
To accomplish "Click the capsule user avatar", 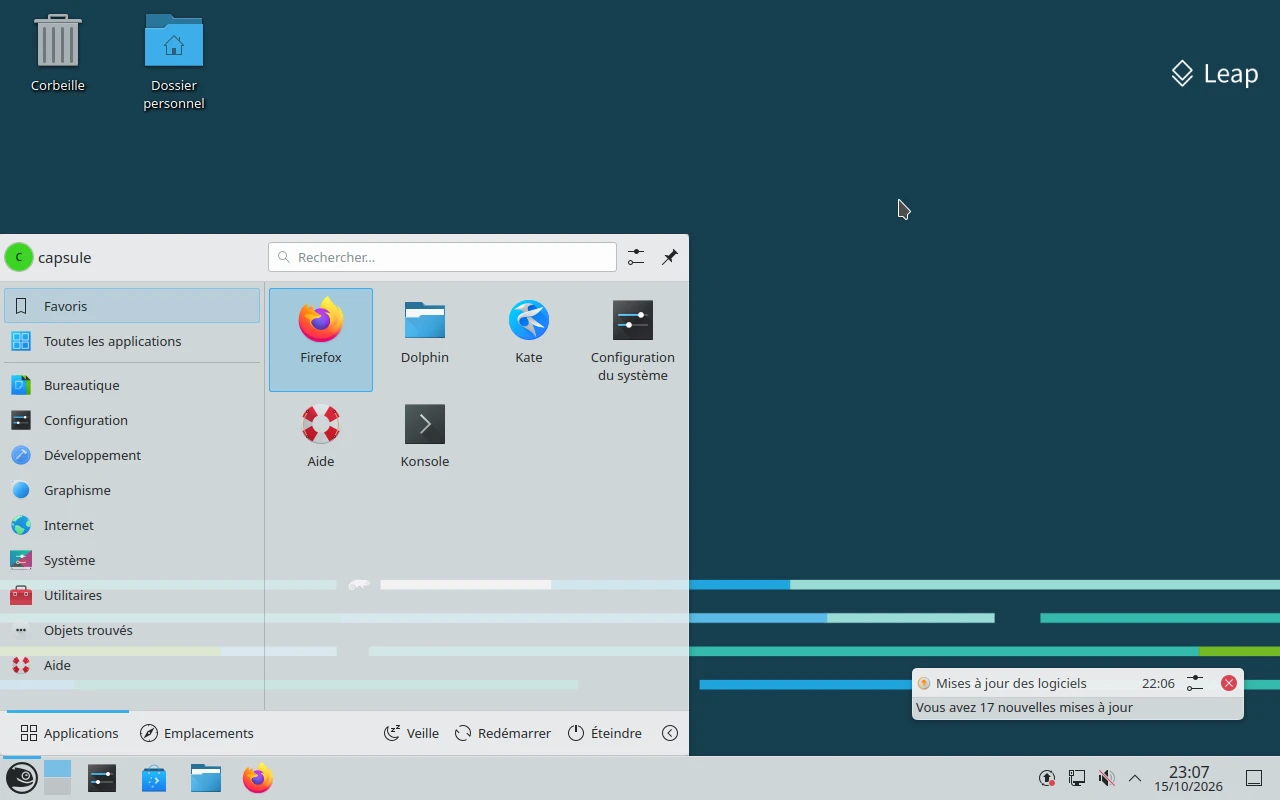I will [18, 257].
